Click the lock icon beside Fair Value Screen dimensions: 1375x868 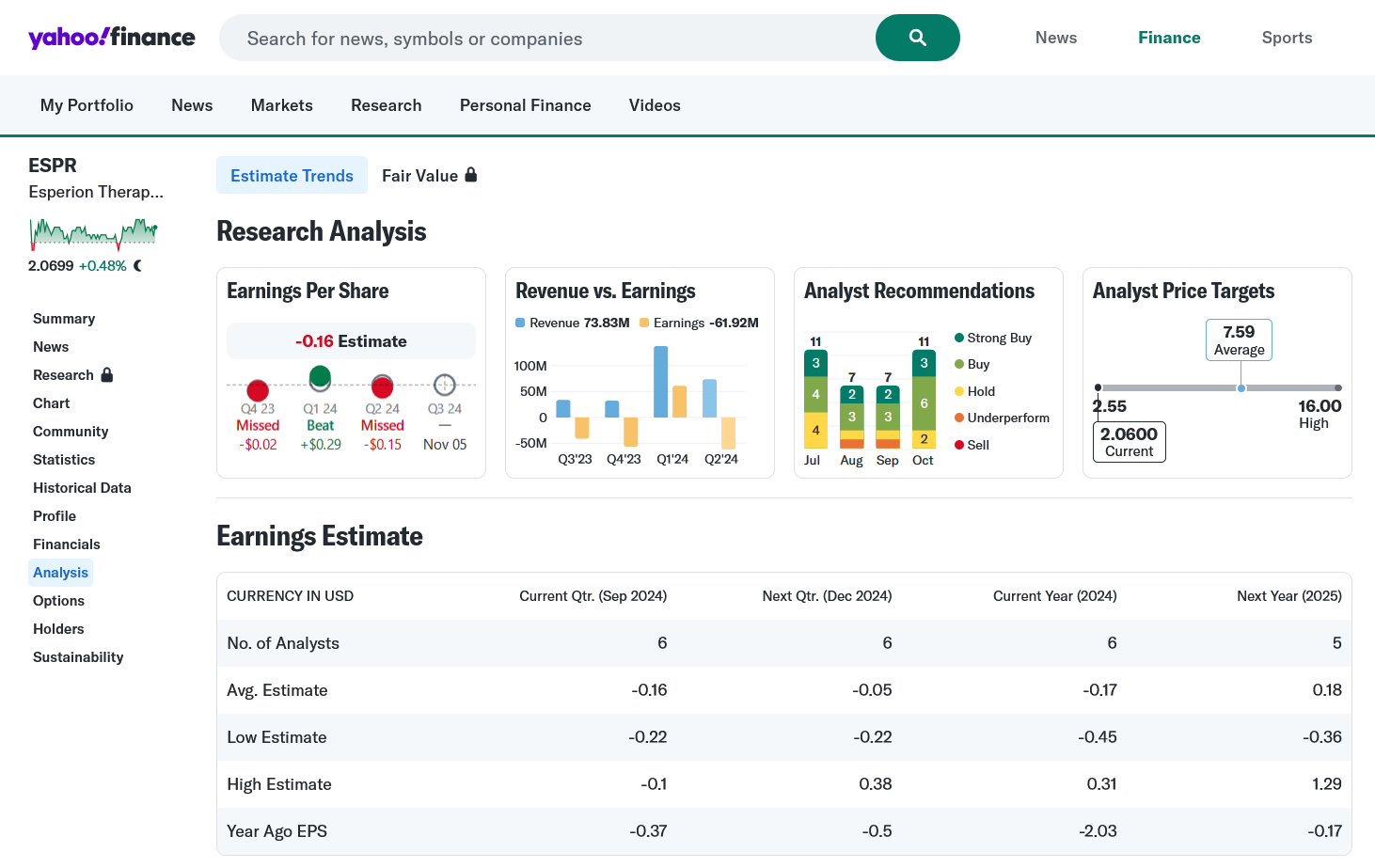(x=471, y=175)
